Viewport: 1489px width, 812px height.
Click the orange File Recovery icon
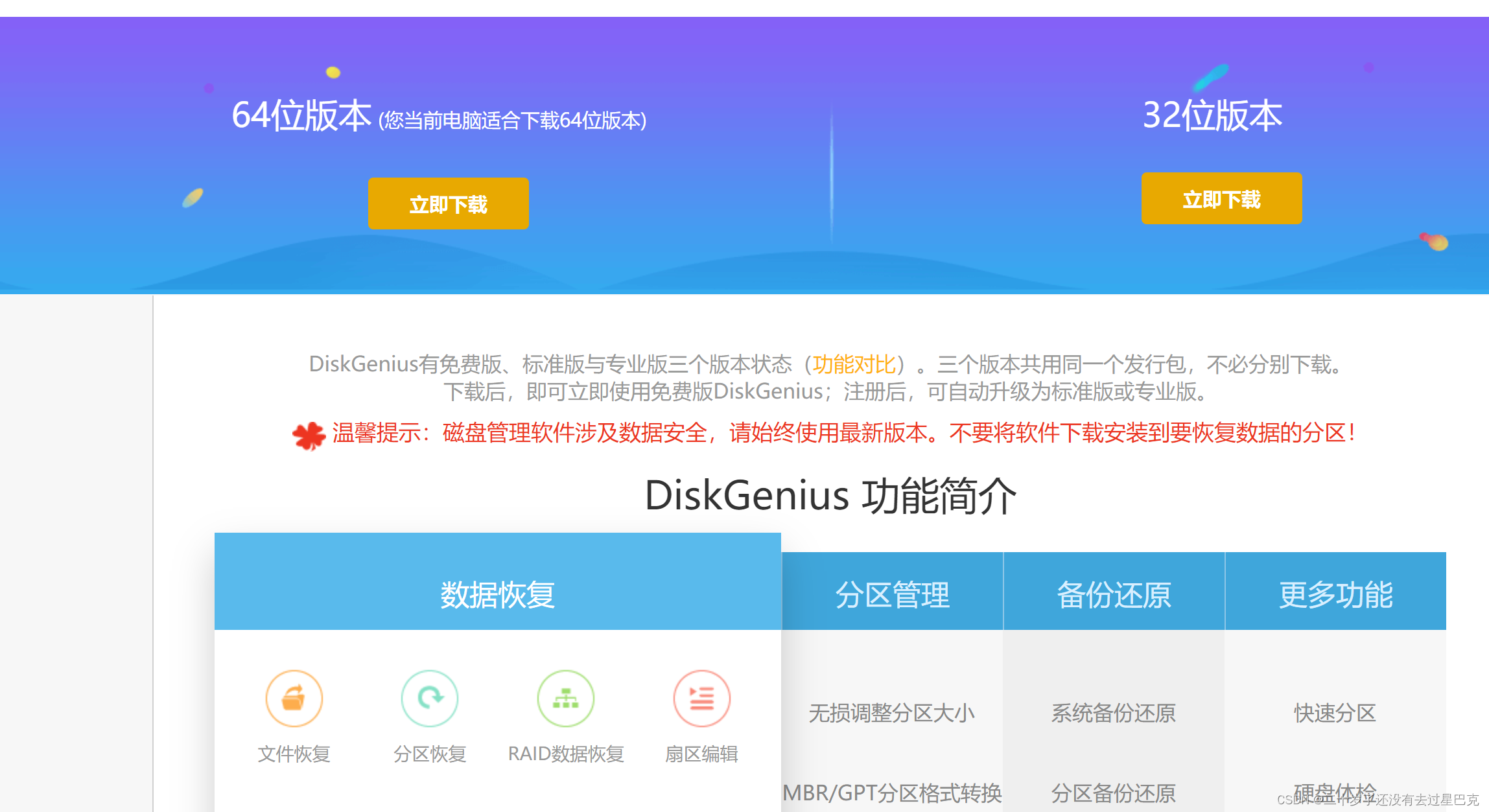294,699
